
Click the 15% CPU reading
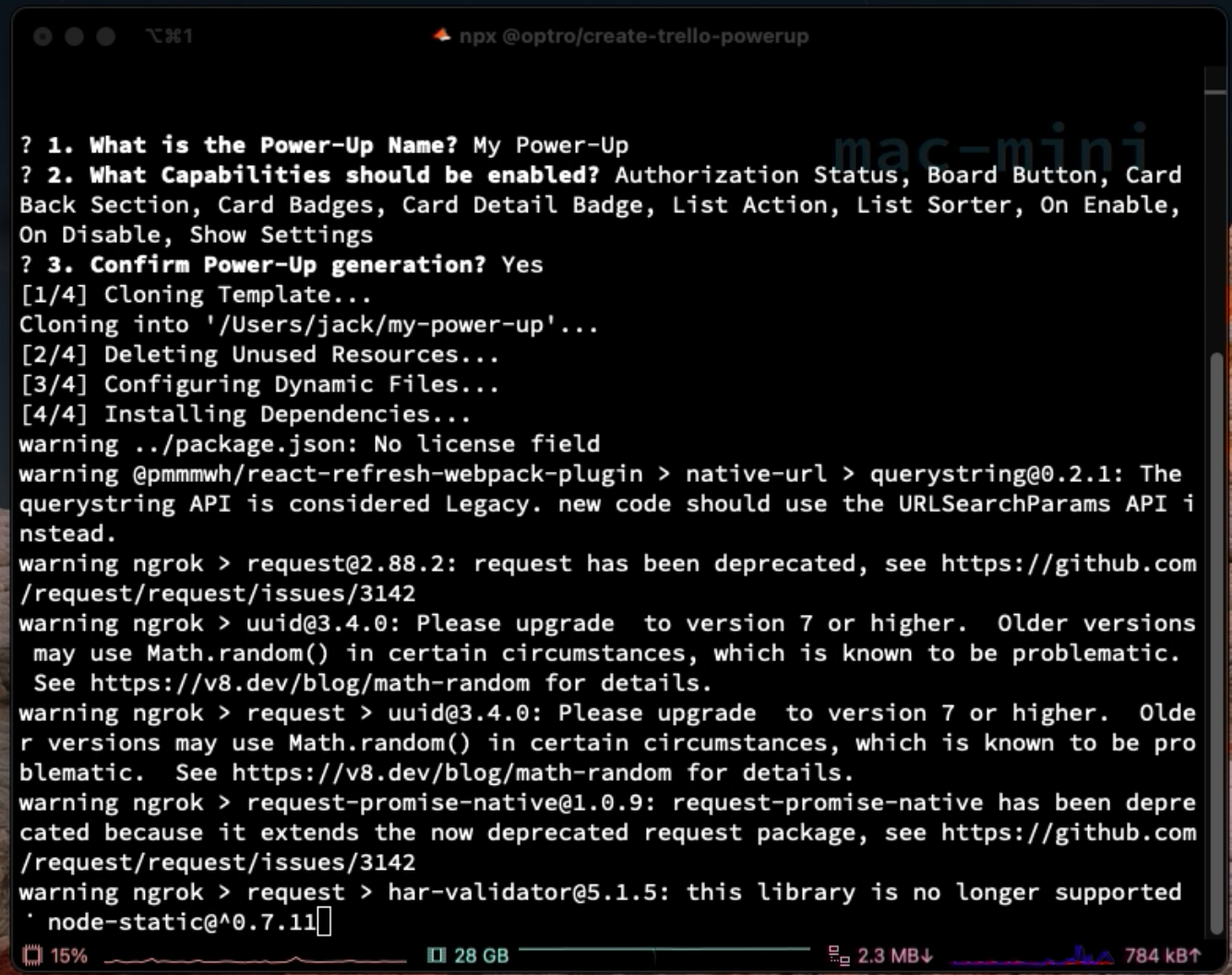[69, 956]
